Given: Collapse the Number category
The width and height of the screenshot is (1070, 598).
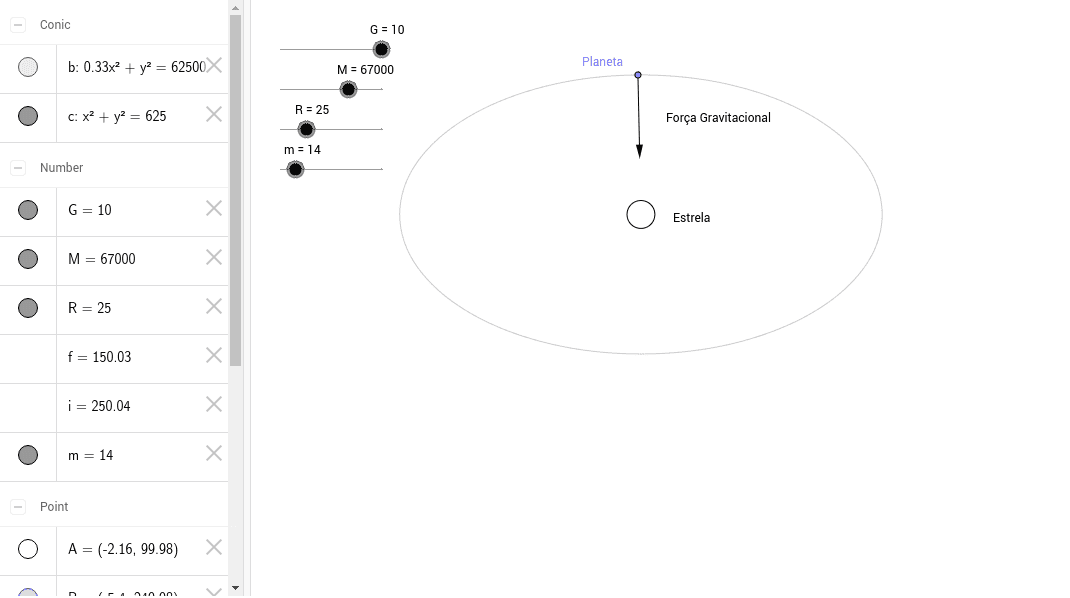Looking at the screenshot, I should [18, 168].
